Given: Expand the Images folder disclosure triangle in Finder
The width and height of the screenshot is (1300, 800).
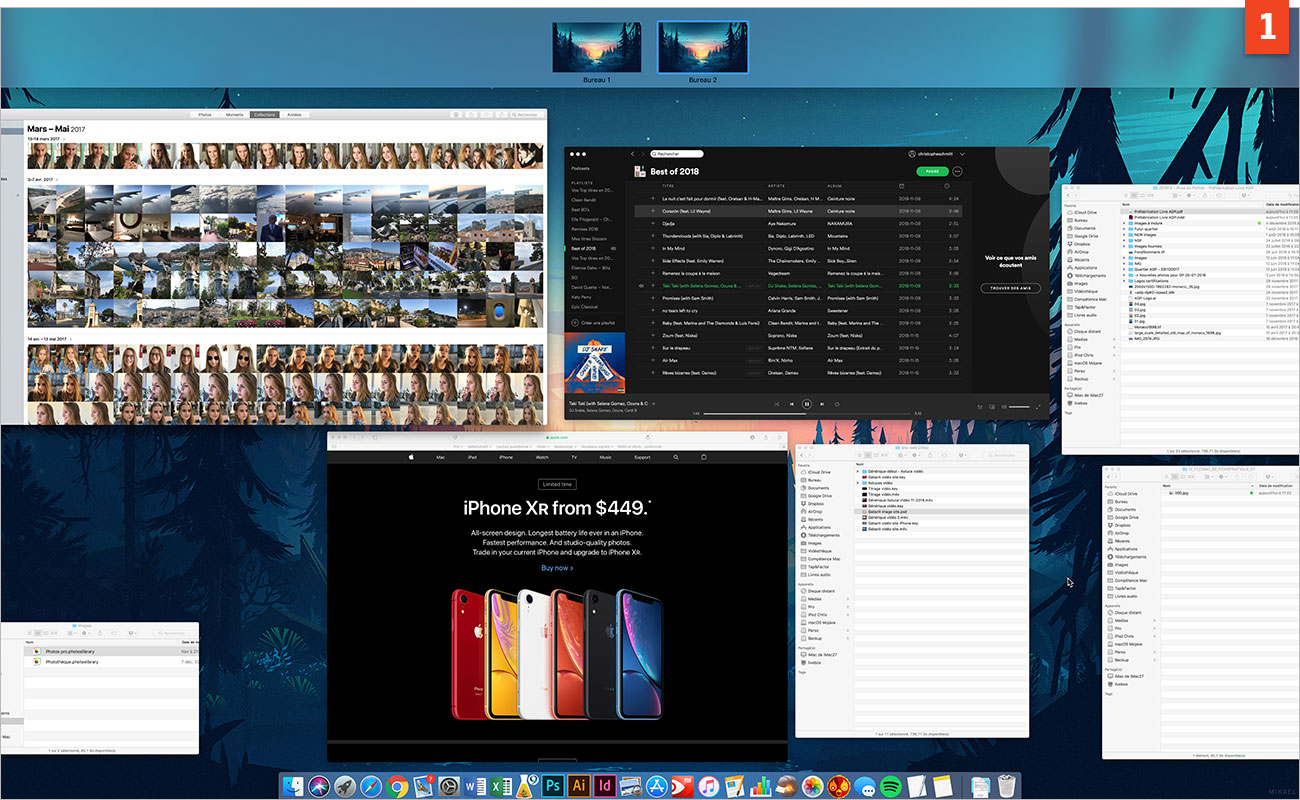Looking at the screenshot, I should coord(1124,256).
